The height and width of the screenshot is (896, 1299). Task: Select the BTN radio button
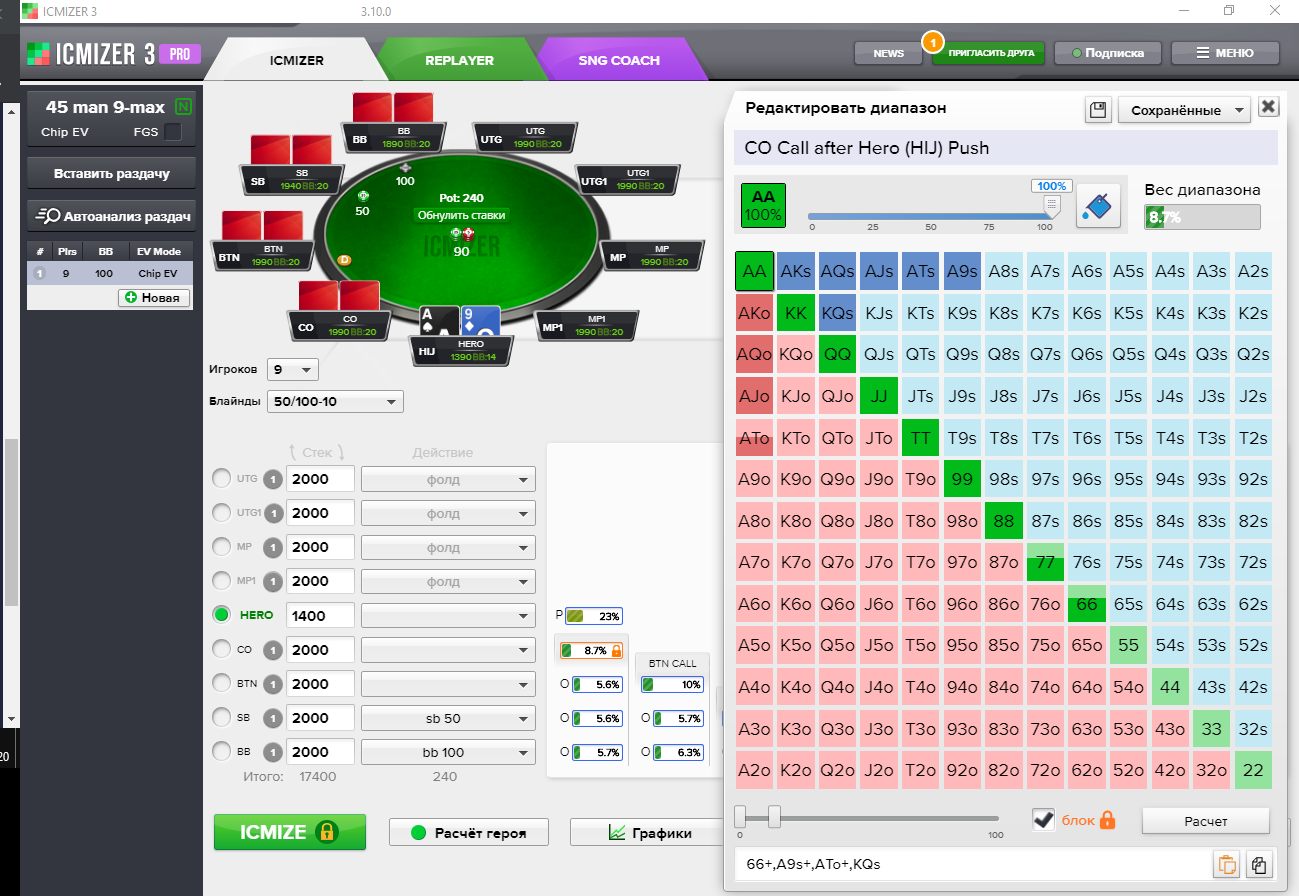click(x=221, y=684)
